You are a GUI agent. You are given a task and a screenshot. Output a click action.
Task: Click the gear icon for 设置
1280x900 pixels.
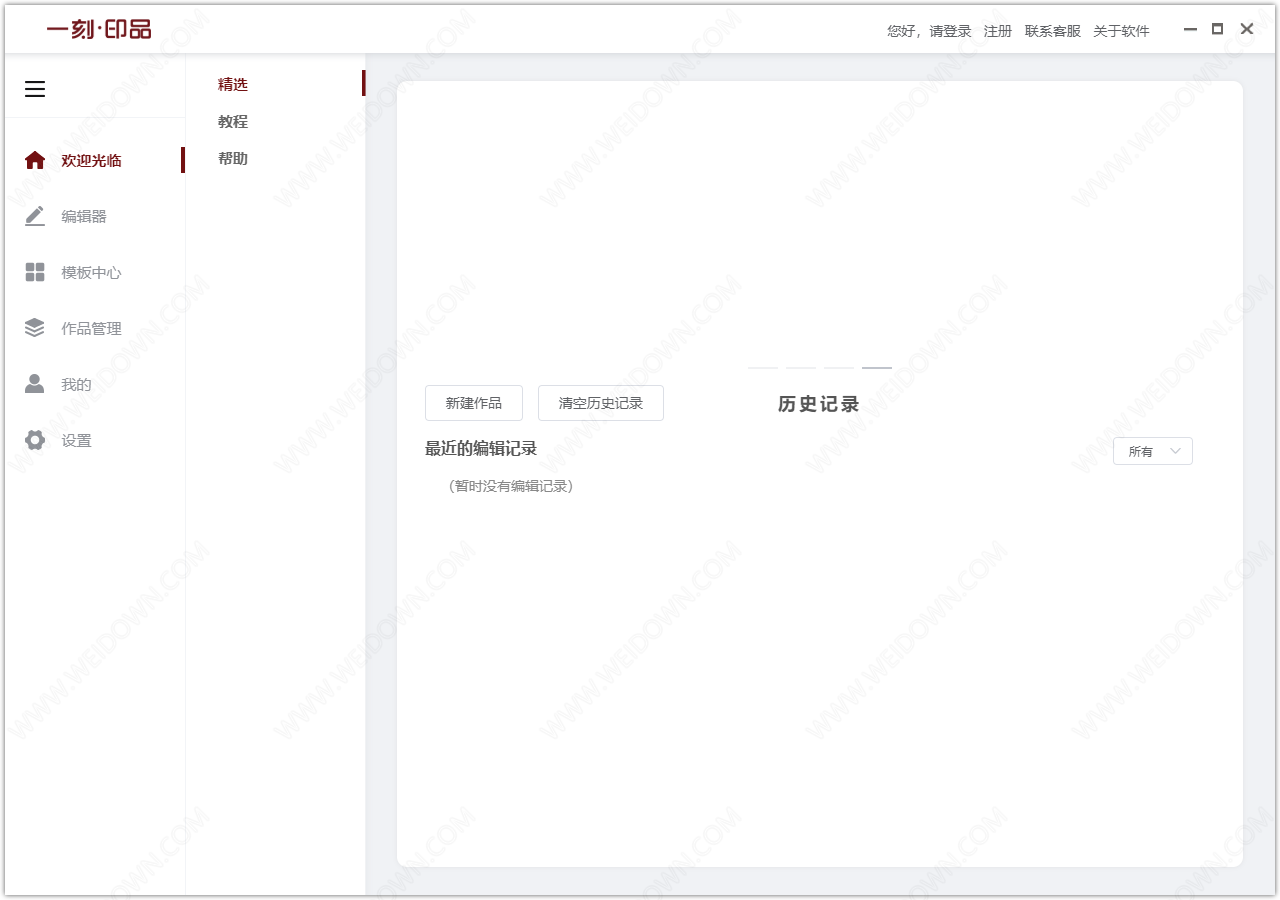point(35,440)
